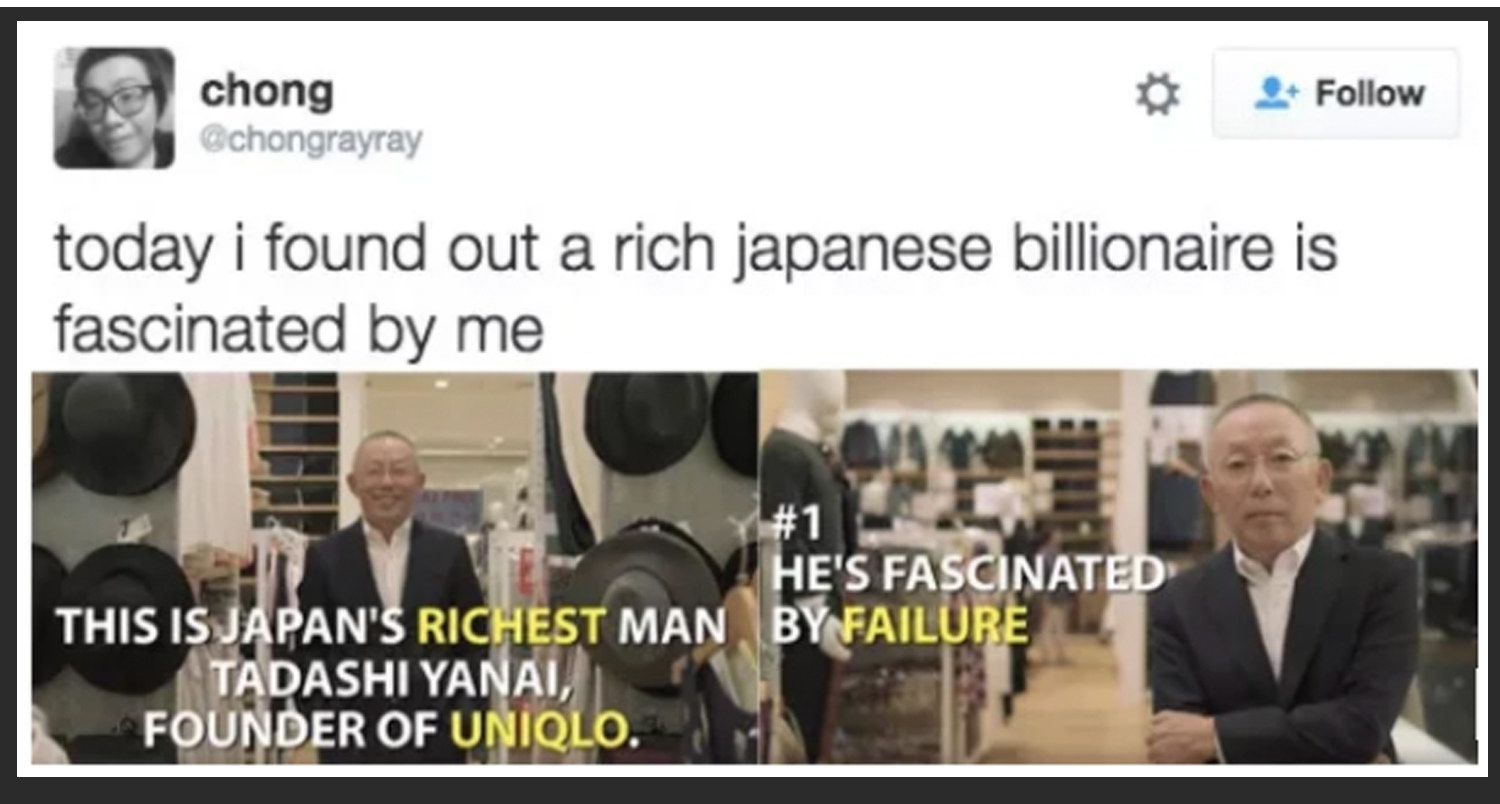This screenshot has width=1500, height=804.
Task: Open the @chongrayray handle link
Action: pos(311,141)
